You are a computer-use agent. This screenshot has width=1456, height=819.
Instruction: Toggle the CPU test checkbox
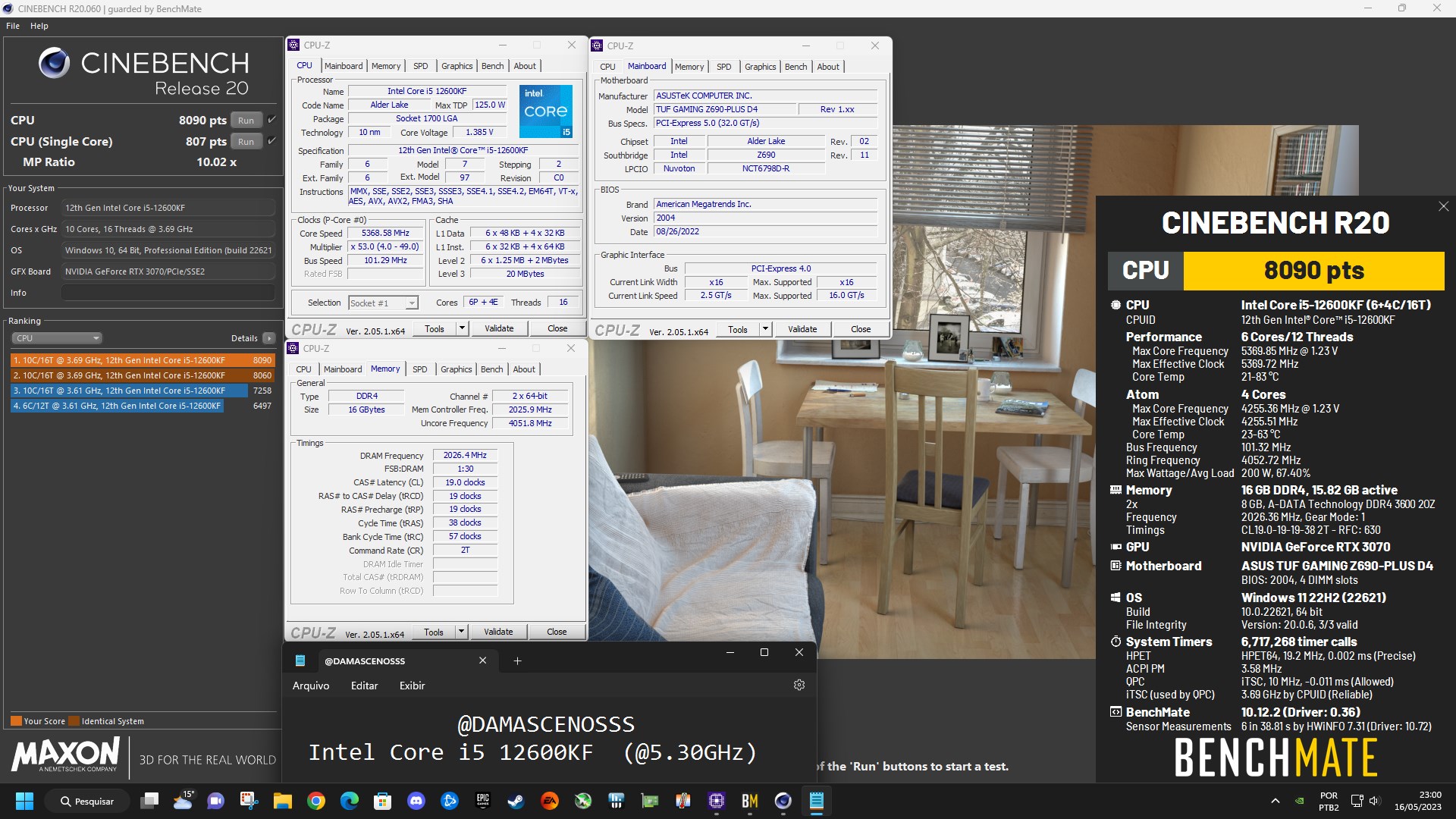pos(271,120)
